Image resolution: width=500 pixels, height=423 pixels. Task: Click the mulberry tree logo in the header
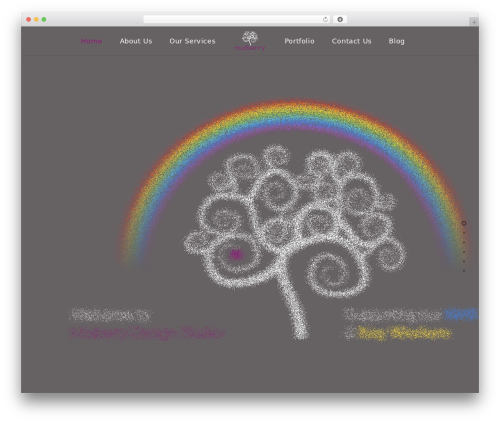click(250, 41)
